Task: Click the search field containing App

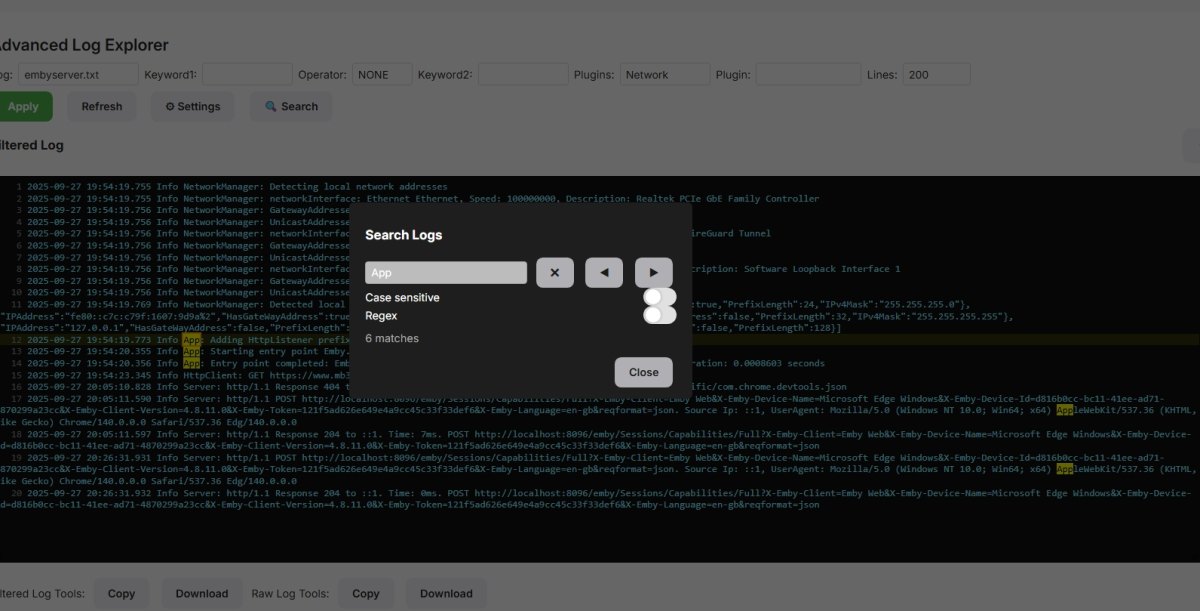Action: click(447, 272)
